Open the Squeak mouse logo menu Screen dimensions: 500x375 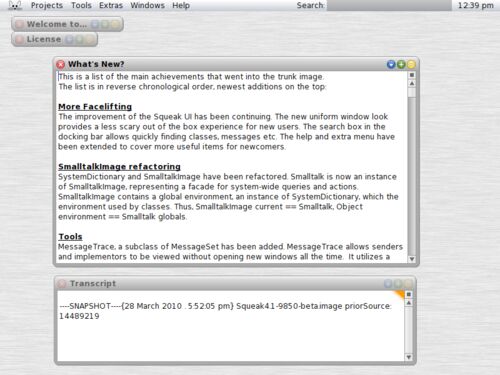click(x=15, y=5)
